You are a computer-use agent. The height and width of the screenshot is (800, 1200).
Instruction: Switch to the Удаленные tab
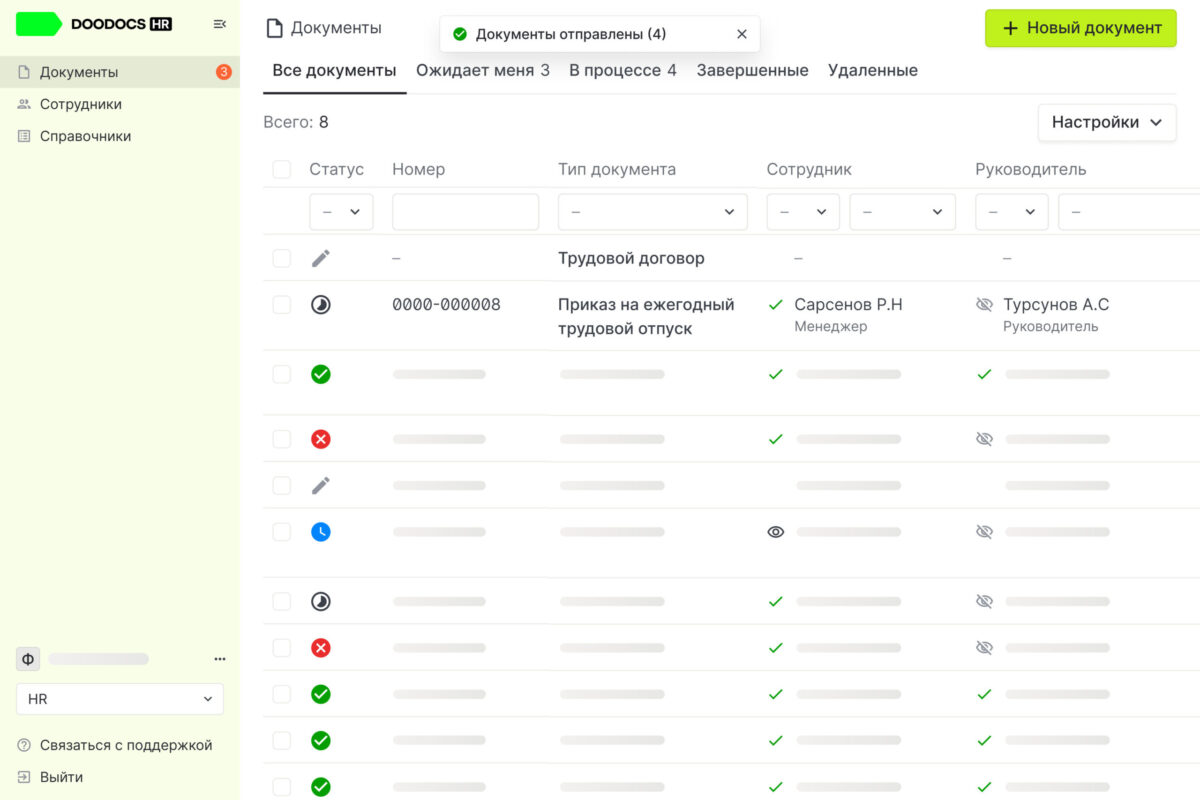pyautogui.click(x=873, y=70)
